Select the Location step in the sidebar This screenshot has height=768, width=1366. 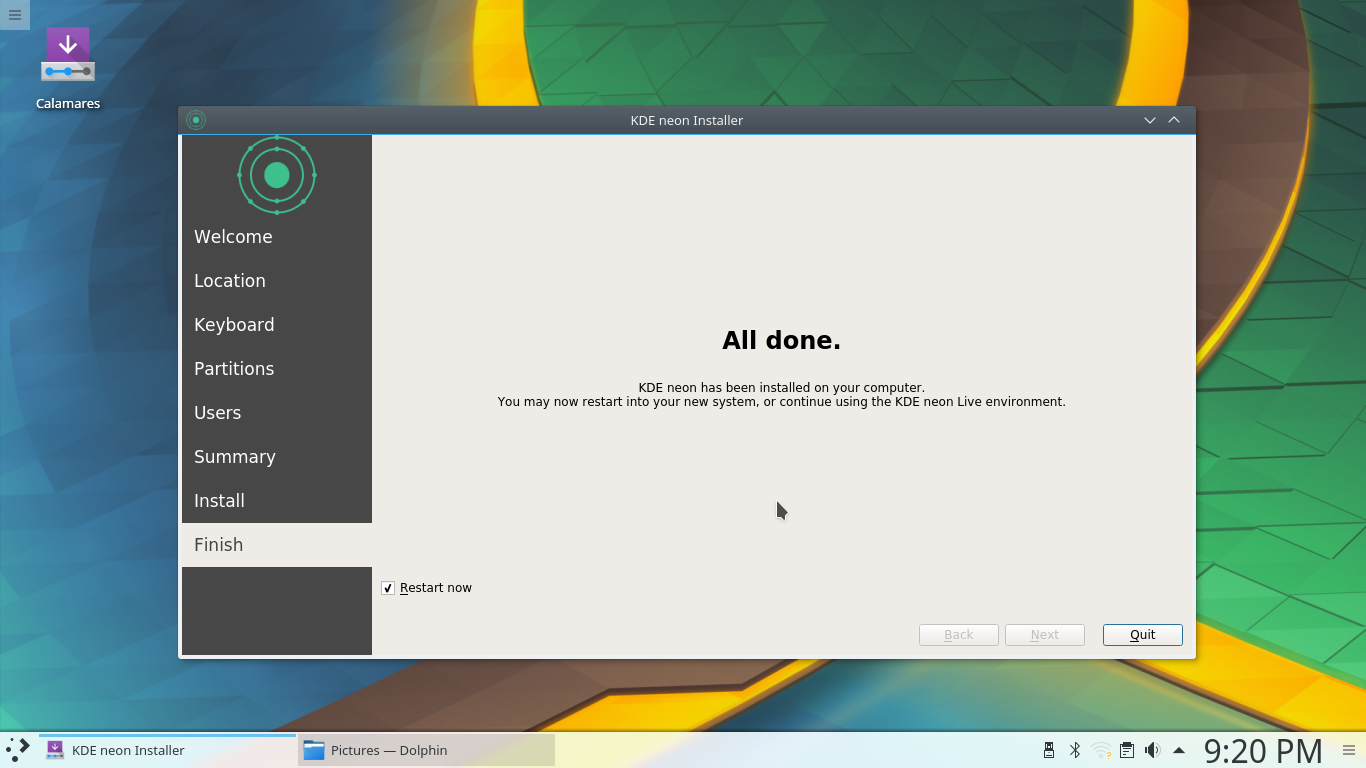pos(277,281)
